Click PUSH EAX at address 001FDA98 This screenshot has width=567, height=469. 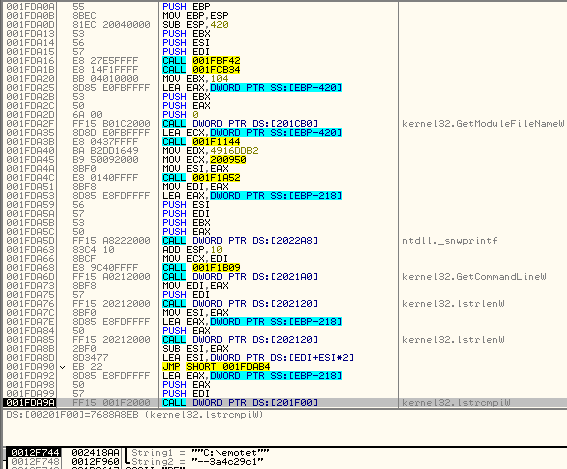point(186,385)
